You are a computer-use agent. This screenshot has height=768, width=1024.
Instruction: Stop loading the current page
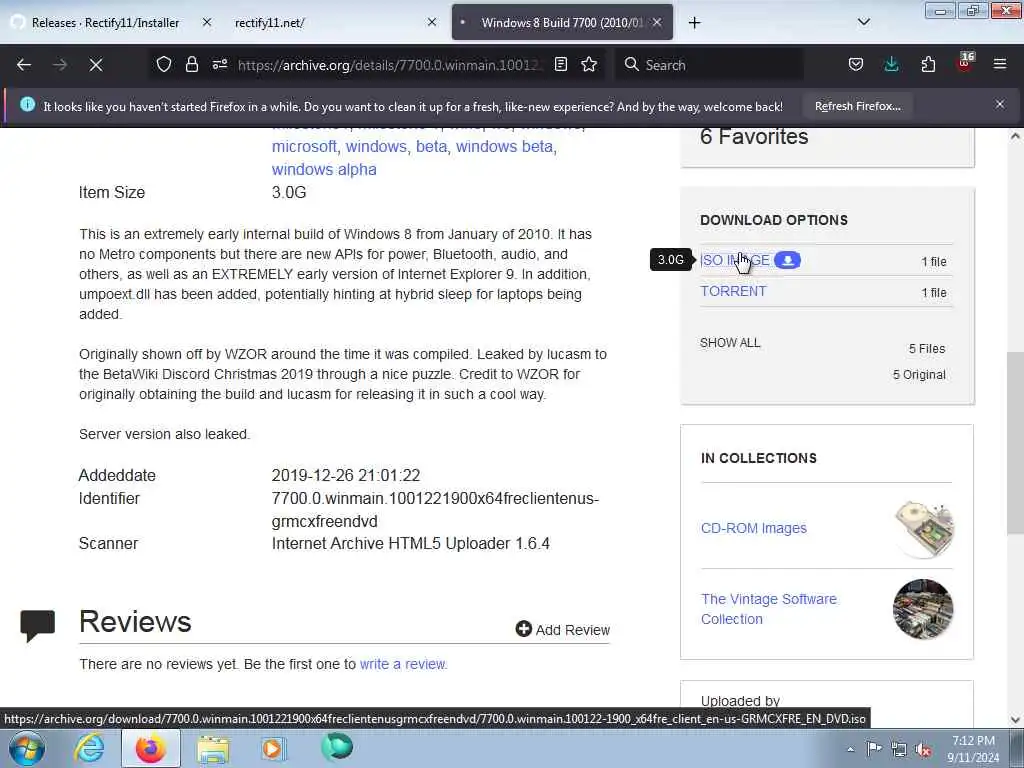click(96, 65)
